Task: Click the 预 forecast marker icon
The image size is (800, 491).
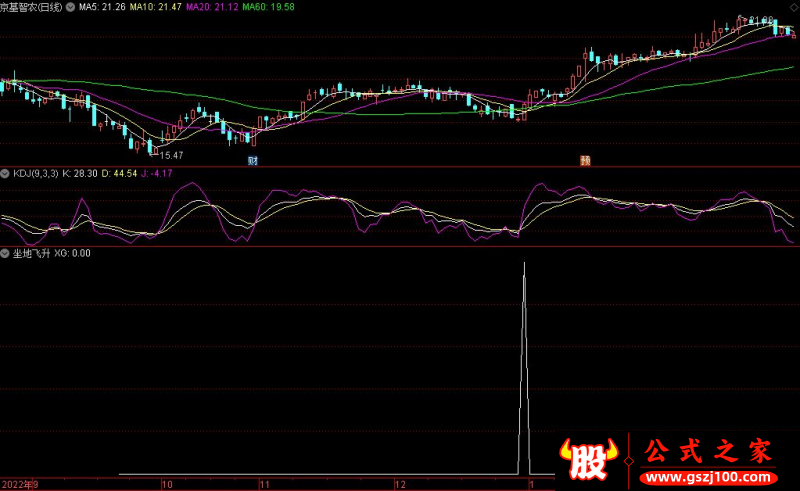Action: pyautogui.click(x=584, y=160)
